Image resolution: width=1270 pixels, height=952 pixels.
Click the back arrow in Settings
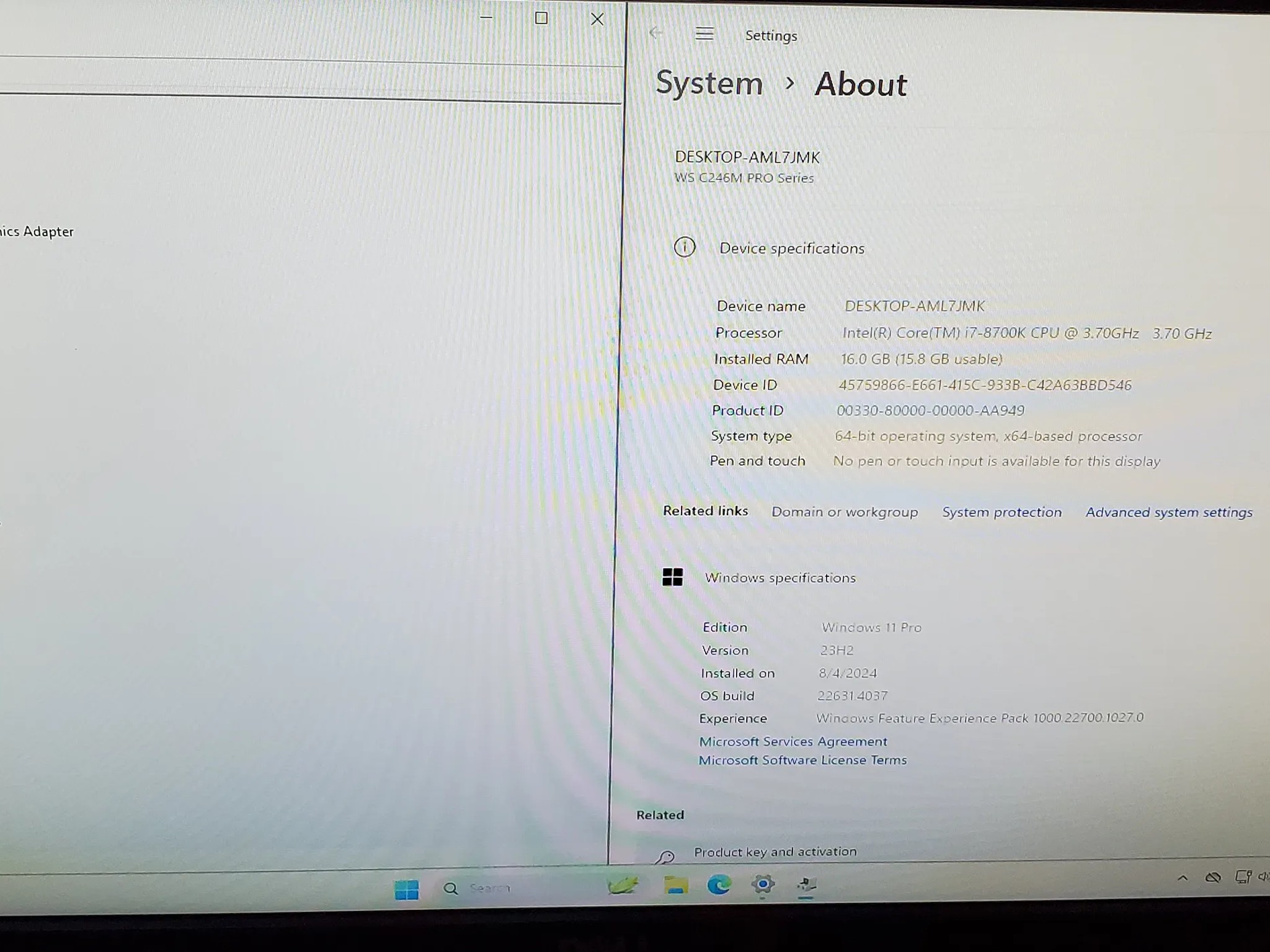tap(655, 34)
